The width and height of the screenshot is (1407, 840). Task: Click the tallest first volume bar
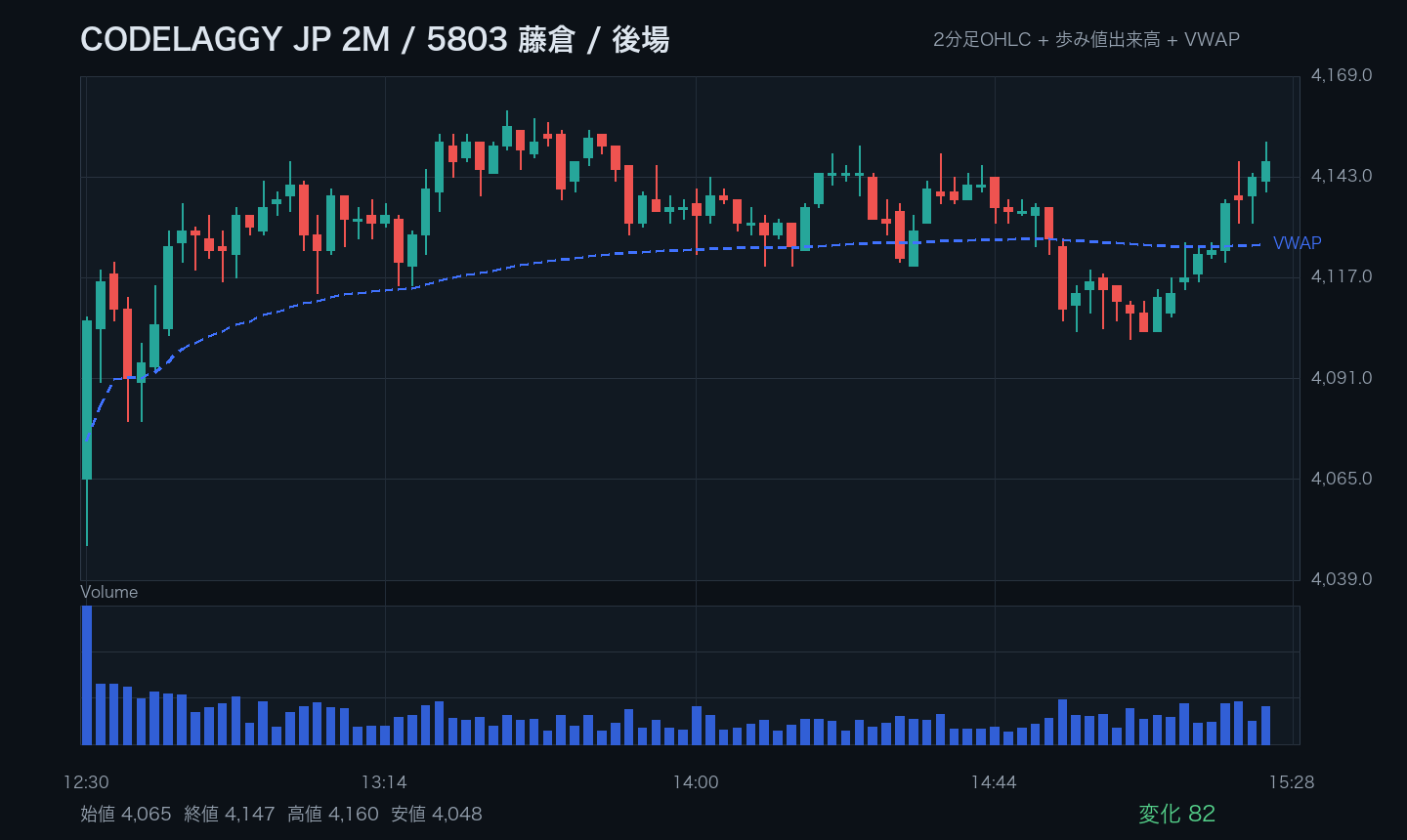point(87,675)
